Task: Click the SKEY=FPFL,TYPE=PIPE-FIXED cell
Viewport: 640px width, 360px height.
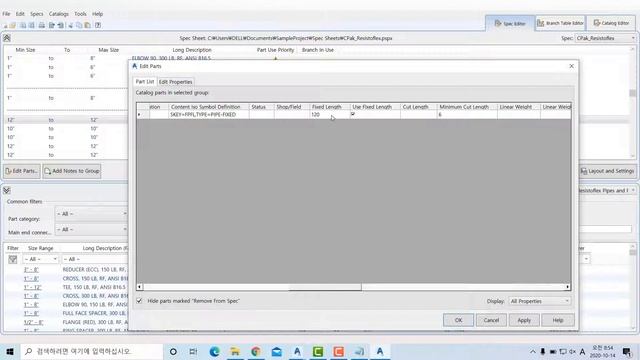Action: (209, 115)
